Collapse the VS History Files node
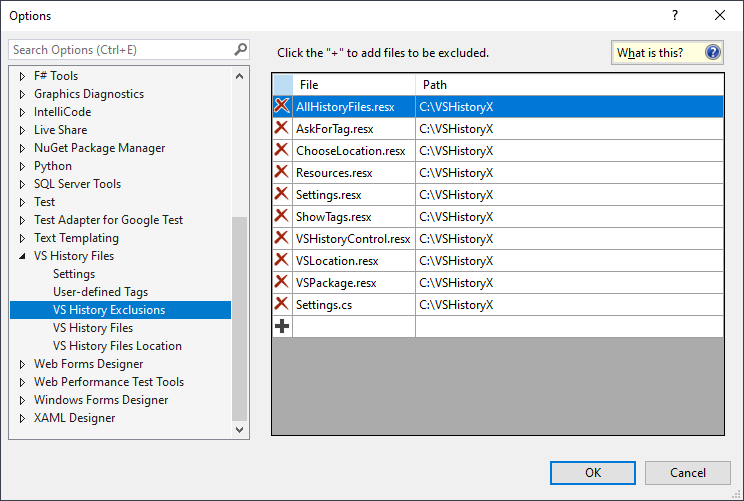This screenshot has width=744, height=501. click(22, 256)
